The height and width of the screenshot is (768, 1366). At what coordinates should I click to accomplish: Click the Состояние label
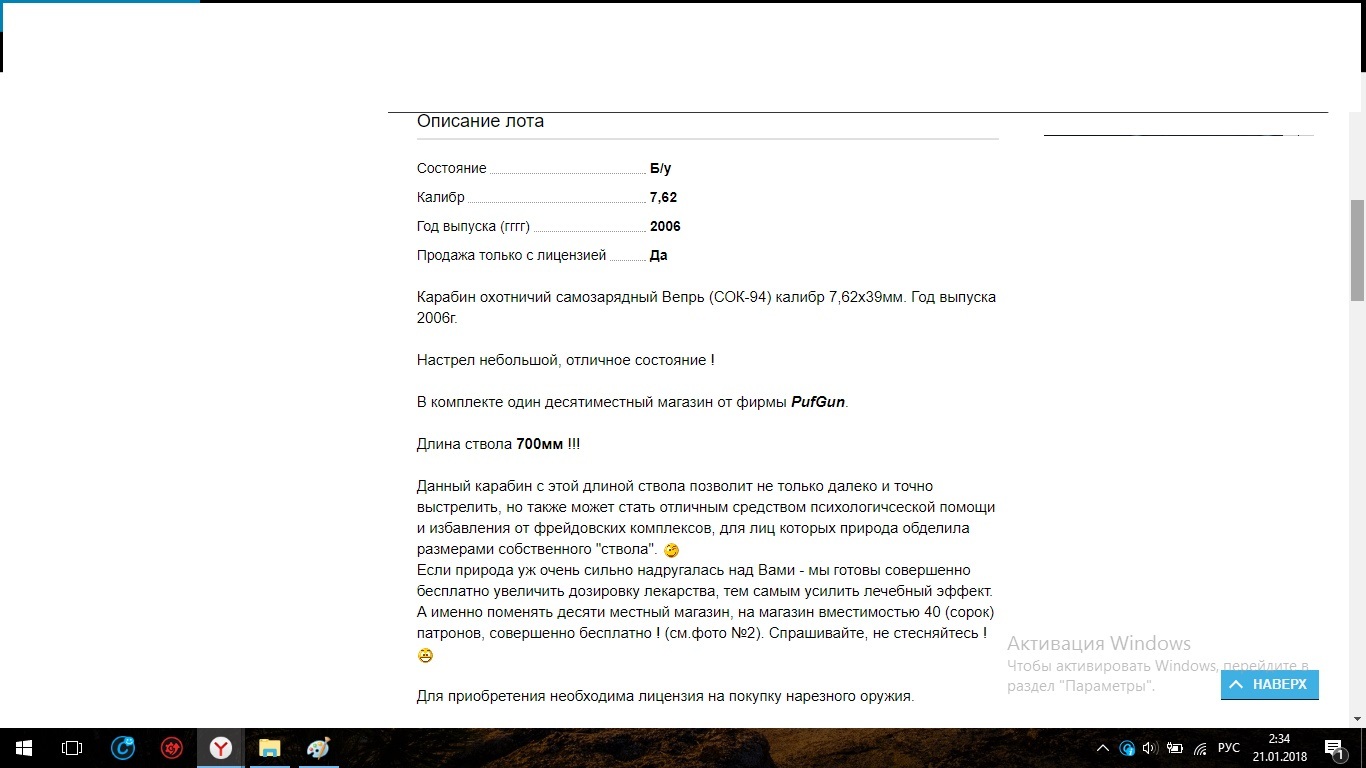coord(452,169)
